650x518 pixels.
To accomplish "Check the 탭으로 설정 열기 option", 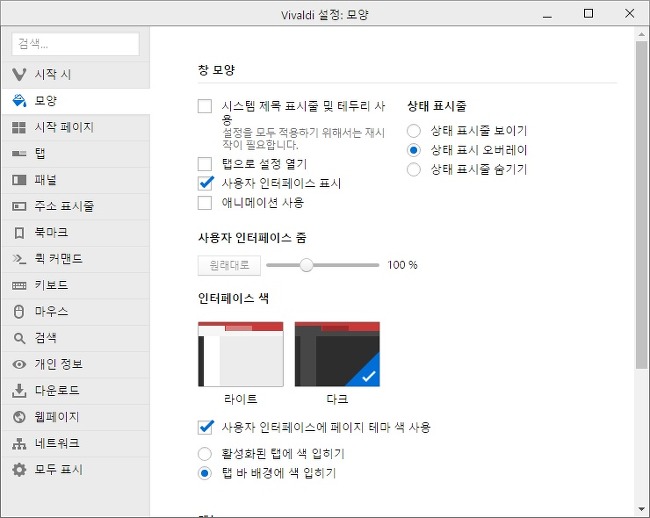I will coord(205,164).
